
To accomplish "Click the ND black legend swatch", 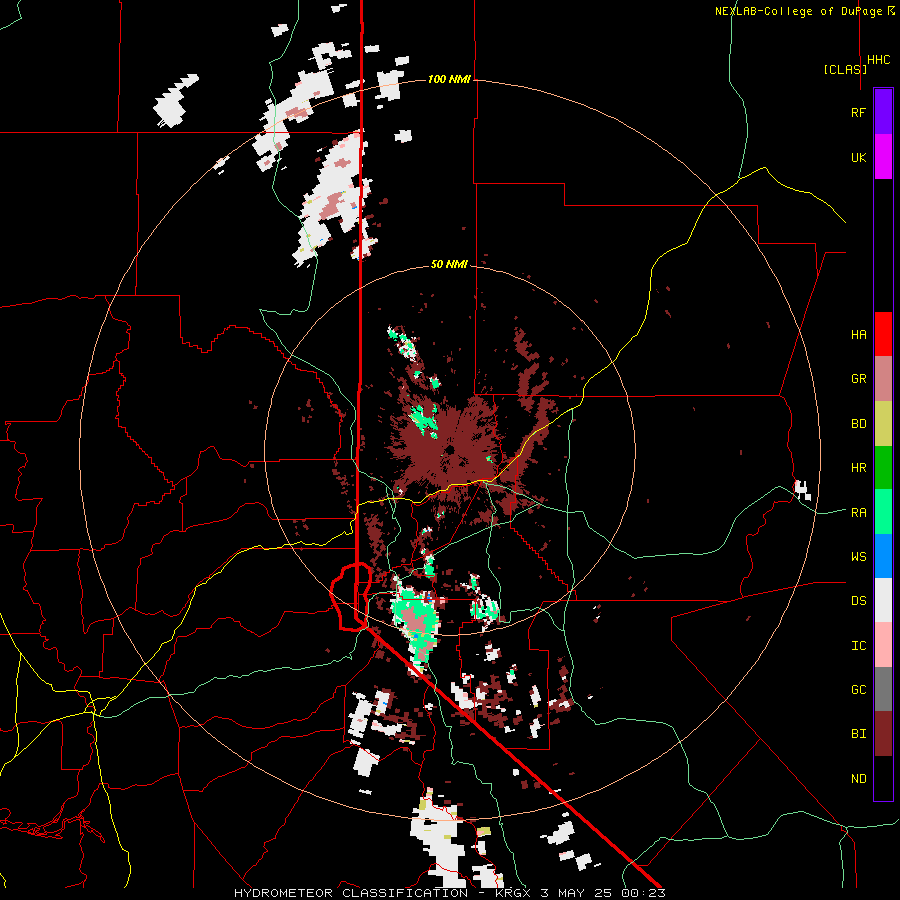I will 883,778.
